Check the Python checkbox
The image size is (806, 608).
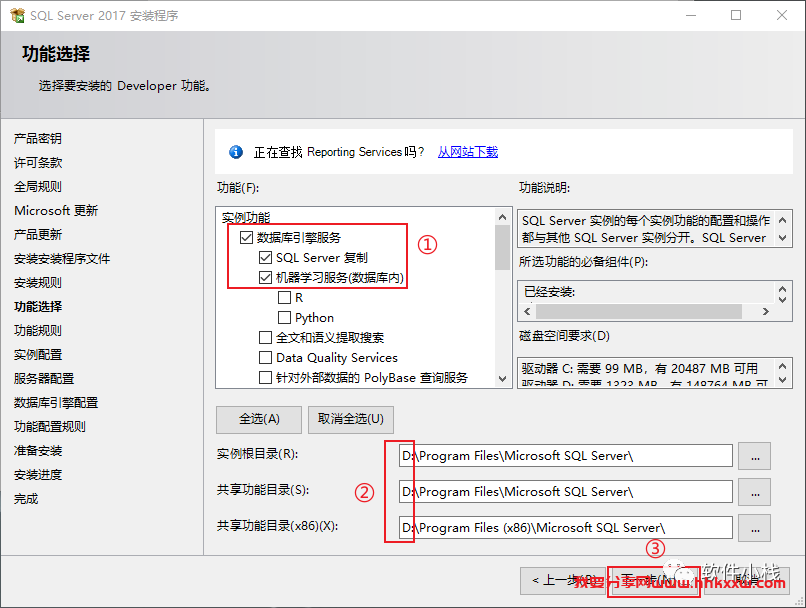pyautogui.click(x=284, y=318)
